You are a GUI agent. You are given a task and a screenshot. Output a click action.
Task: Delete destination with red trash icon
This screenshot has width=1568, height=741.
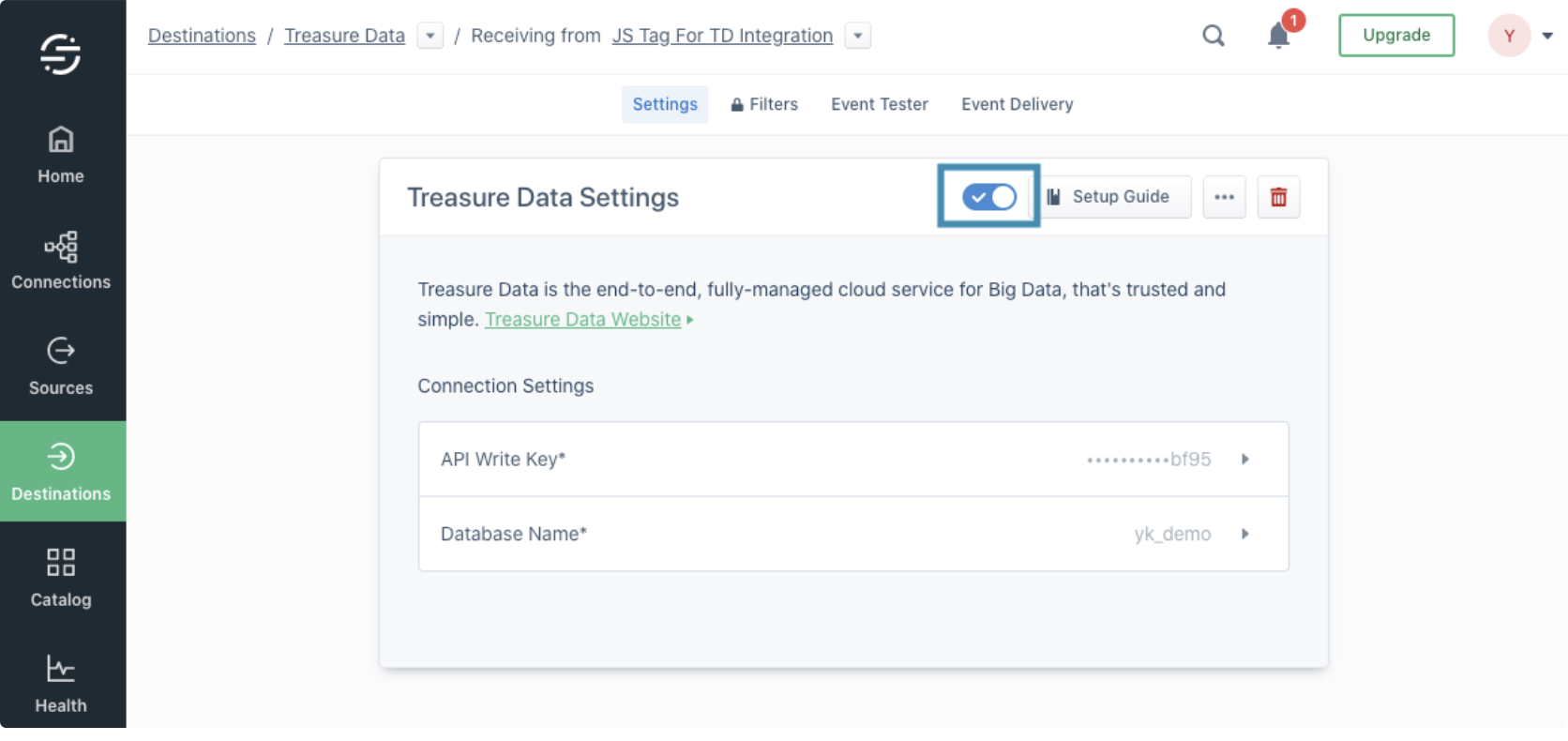1278,197
